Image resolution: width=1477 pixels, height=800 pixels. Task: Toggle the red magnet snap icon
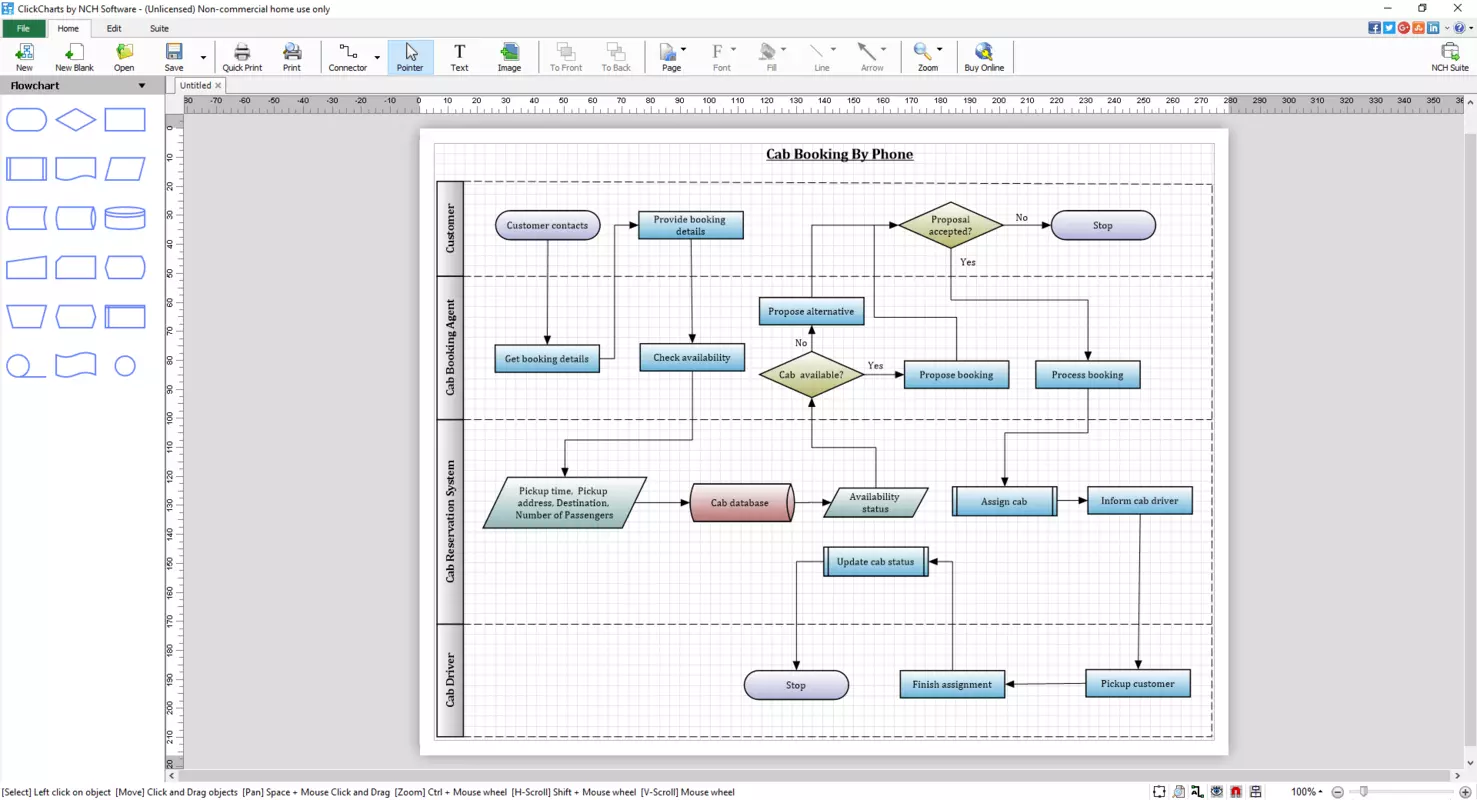pos(1236,792)
